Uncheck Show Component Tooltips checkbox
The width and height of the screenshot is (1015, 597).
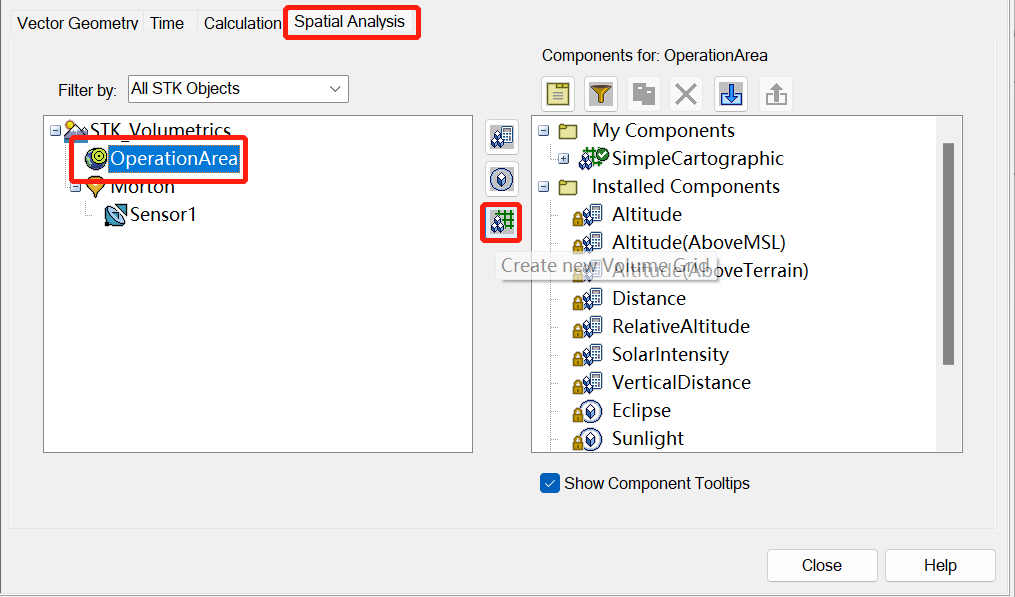coord(550,483)
